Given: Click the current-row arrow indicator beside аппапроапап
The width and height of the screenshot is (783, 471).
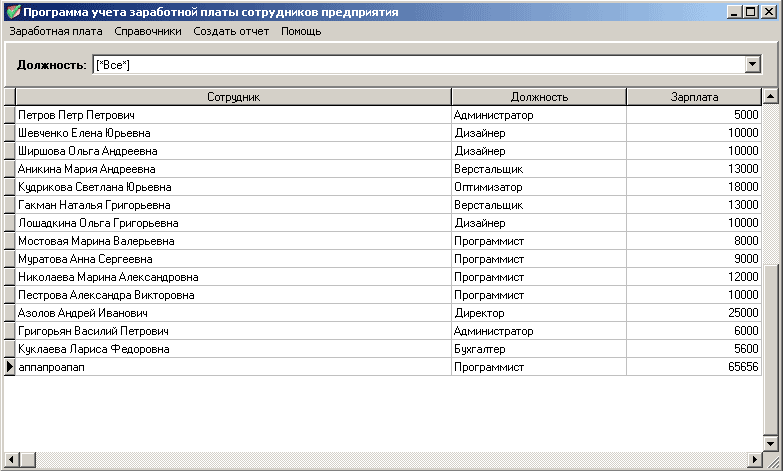Looking at the screenshot, I should pyautogui.click(x=9, y=367).
